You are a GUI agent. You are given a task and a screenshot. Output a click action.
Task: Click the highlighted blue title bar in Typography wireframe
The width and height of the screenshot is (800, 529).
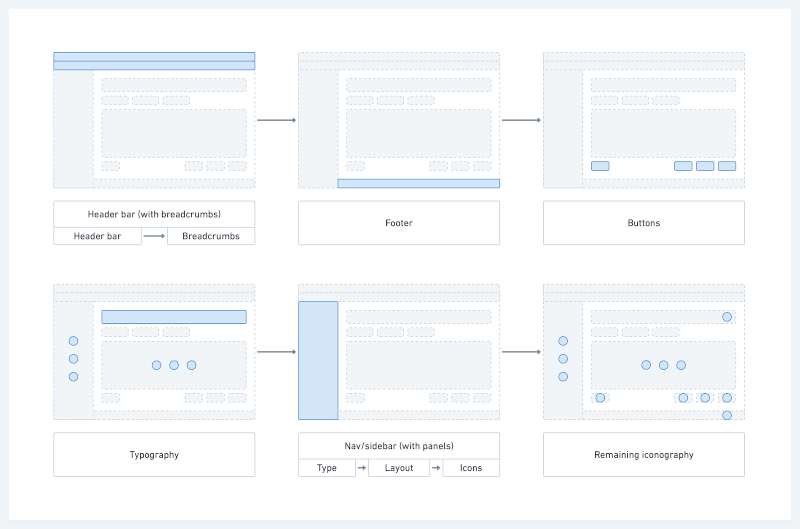click(x=174, y=317)
